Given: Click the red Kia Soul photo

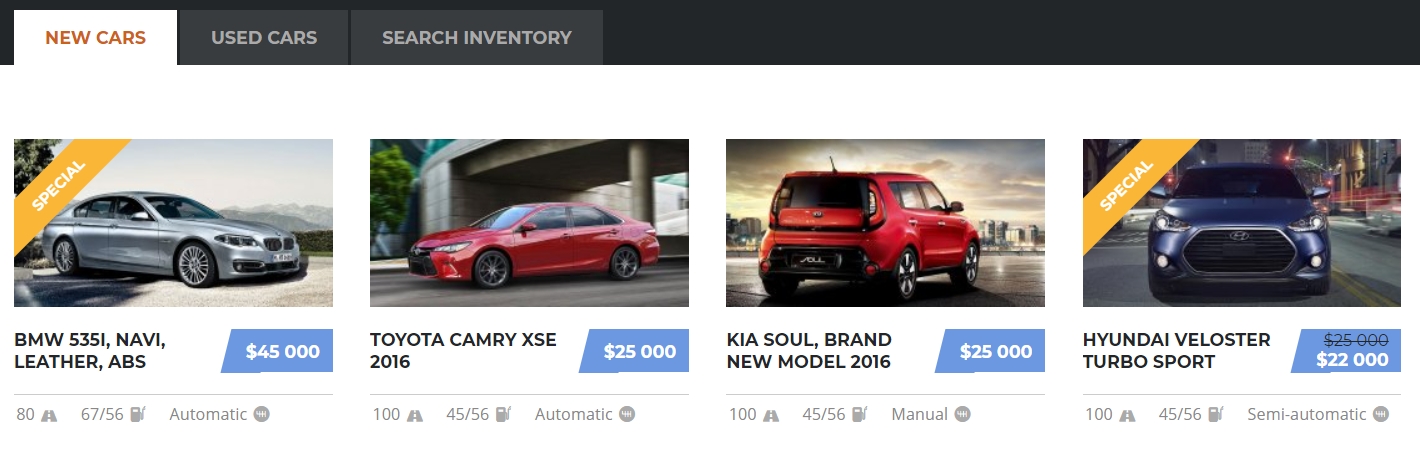Looking at the screenshot, I should click(885, 223).
